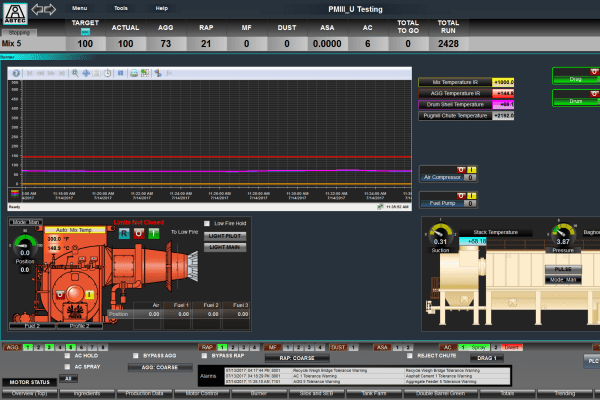Print the trend chart

pos(134,73)
